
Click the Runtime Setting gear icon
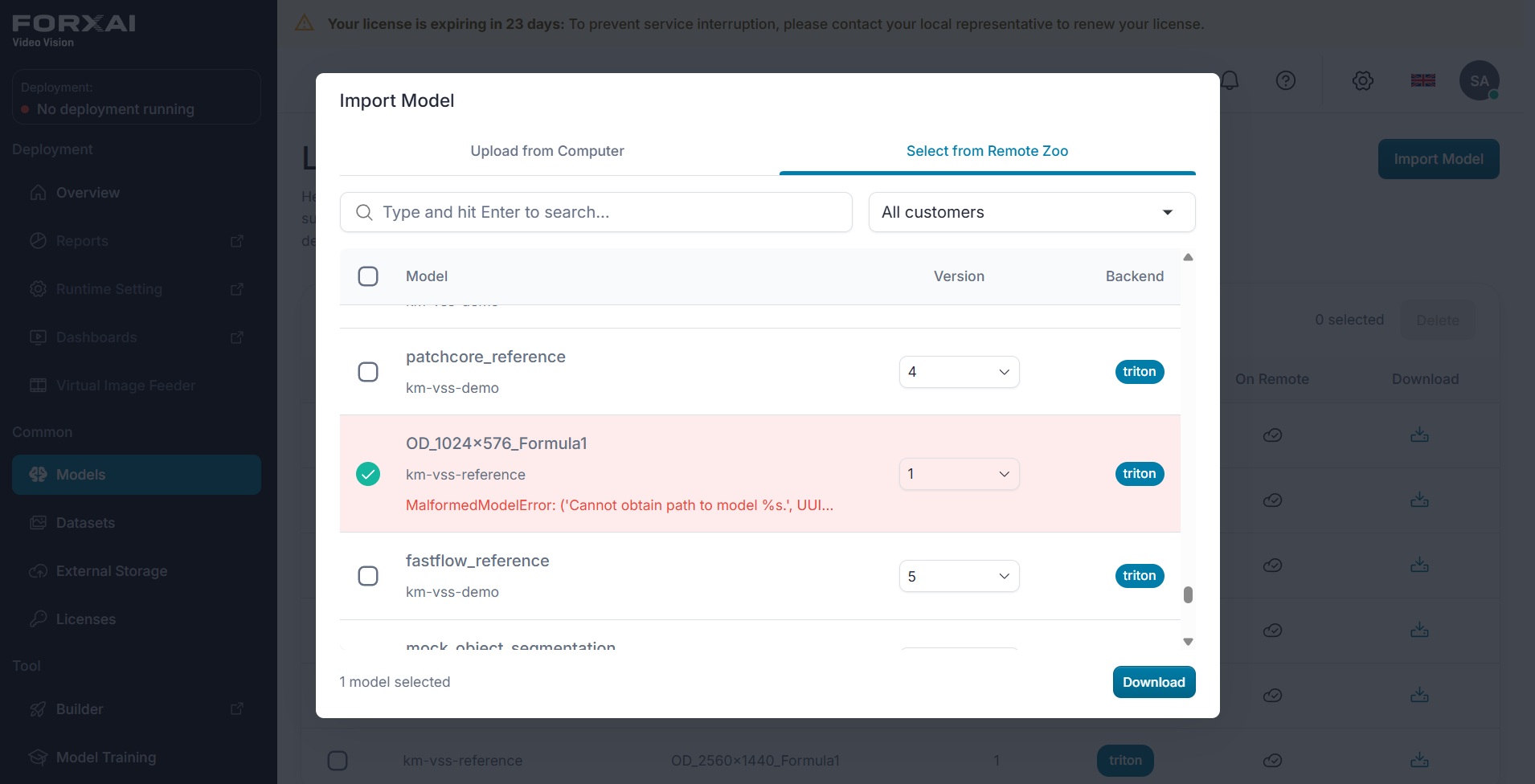click(x=38, y=289)
